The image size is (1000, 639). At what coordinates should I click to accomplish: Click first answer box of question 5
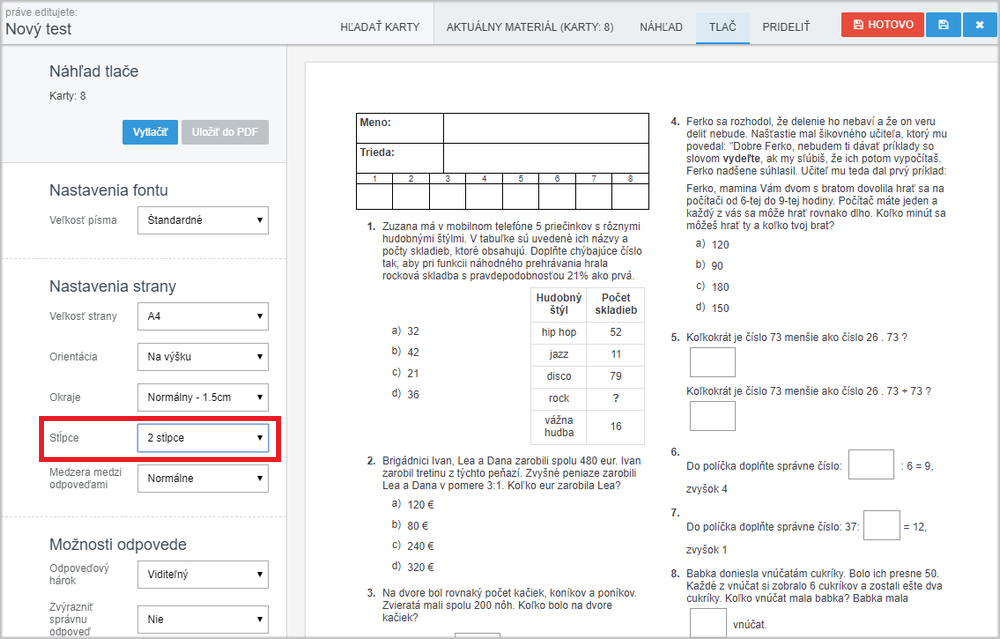click(x=712, y=362)
